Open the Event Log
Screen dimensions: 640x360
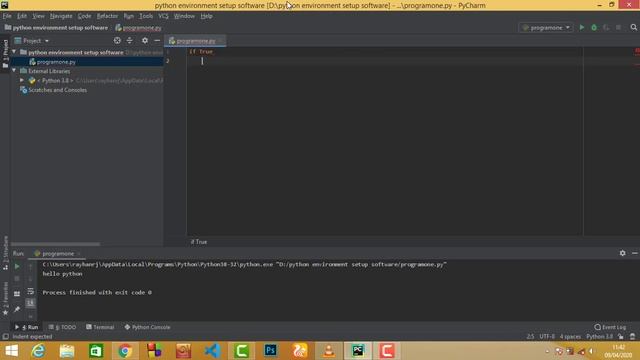click(x=610, y=327)
